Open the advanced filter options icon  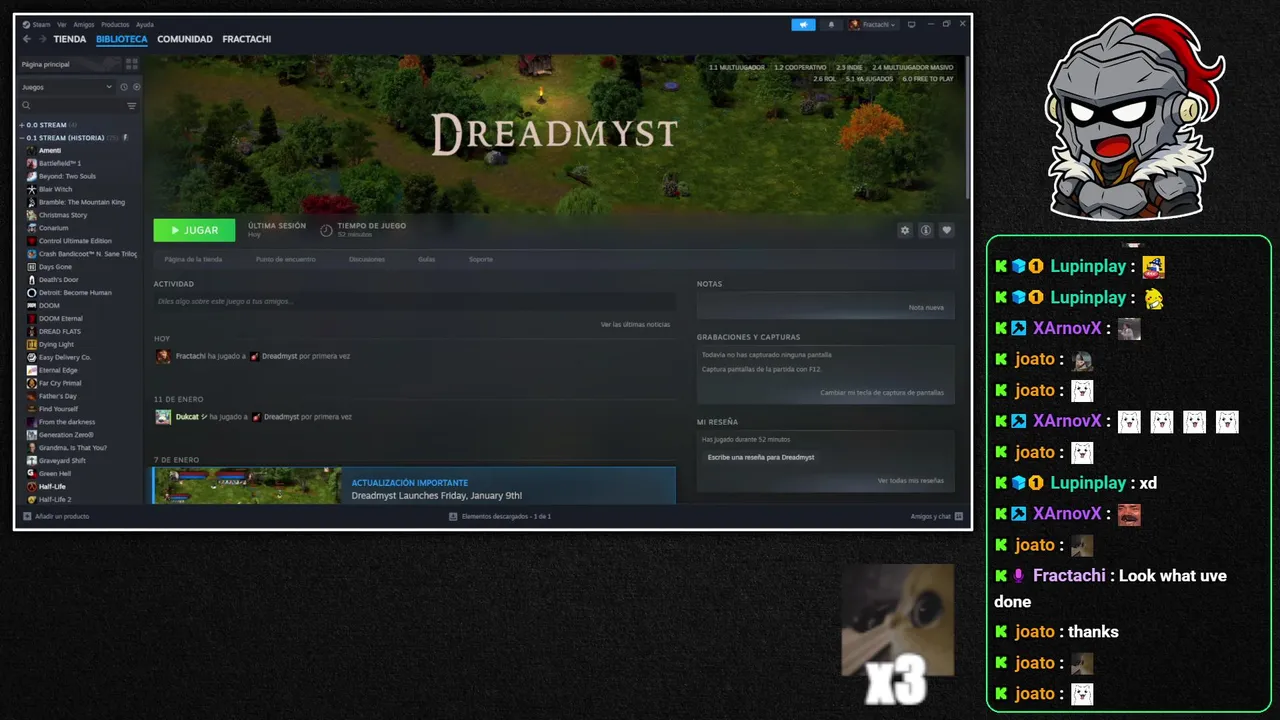131,105
